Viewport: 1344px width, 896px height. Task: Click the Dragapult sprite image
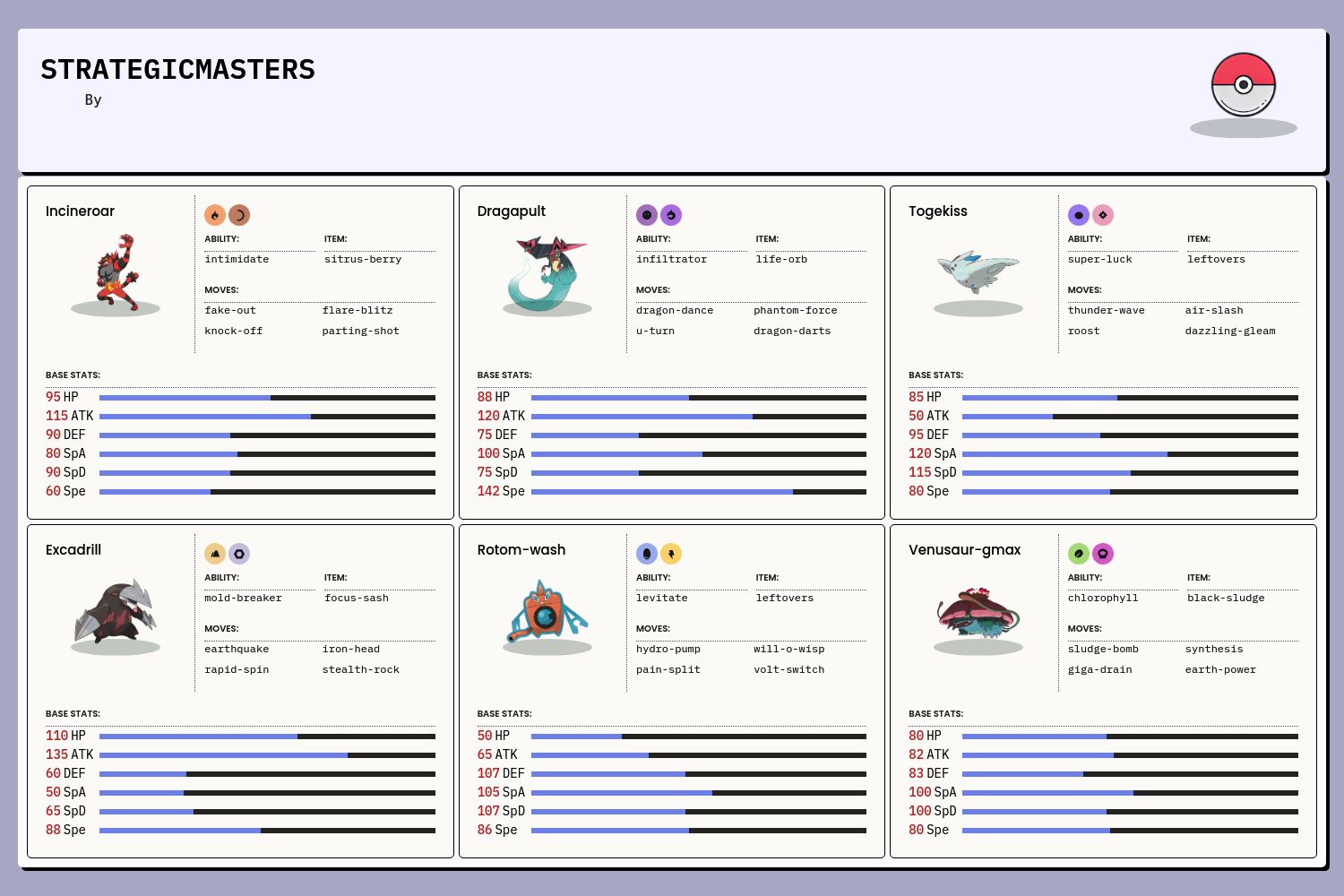tap(547, 272)
